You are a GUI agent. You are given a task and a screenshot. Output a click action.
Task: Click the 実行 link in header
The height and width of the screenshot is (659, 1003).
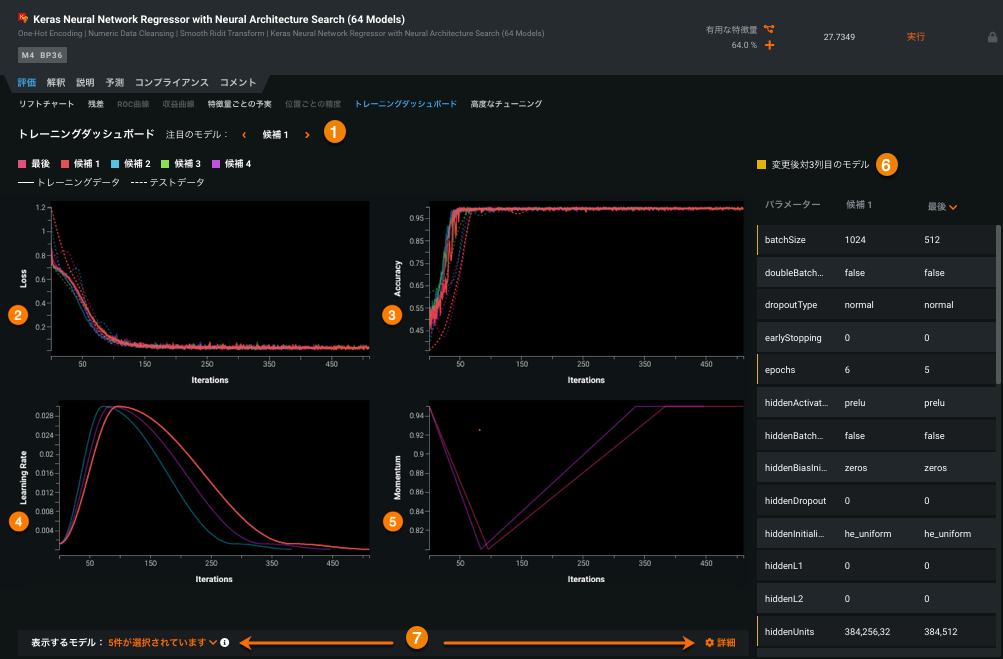[x=915, y=37]
